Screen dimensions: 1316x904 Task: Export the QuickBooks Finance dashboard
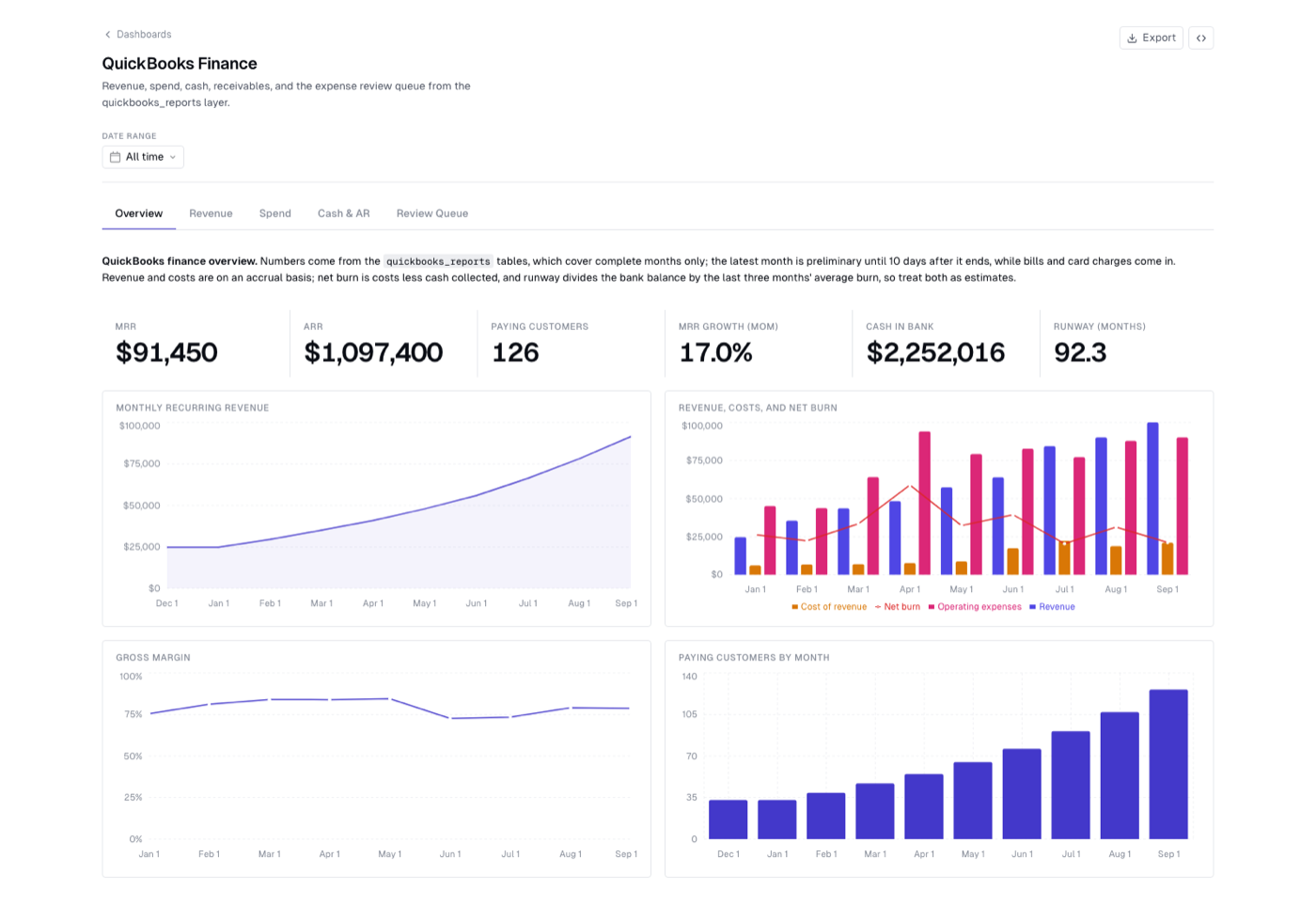pos(1151,38)
